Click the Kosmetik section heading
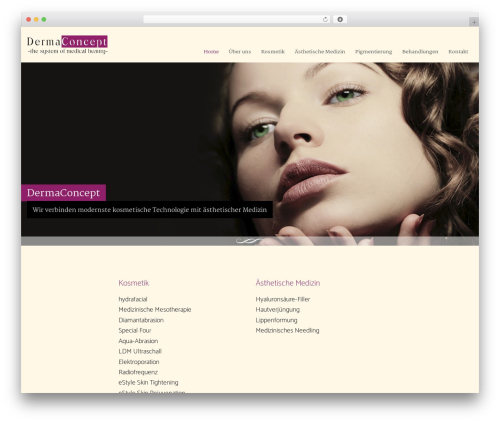Screen dimensions: 500x423 coord(134,283)
